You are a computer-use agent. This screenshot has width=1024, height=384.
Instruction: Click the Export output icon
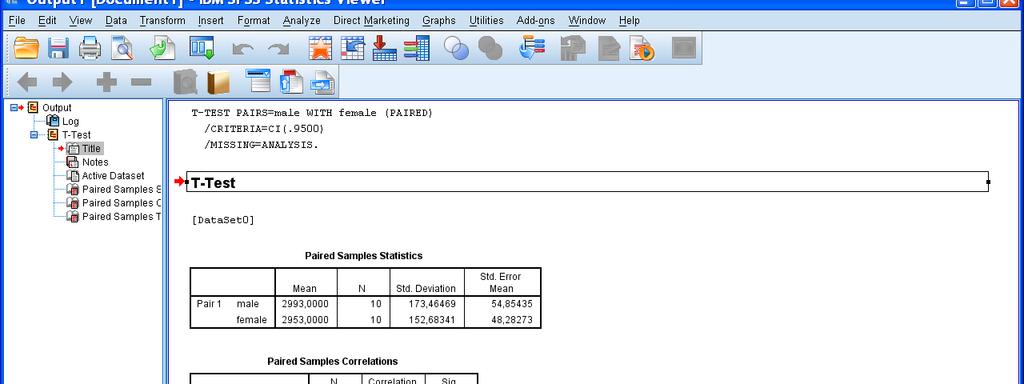tap(162, 48)
